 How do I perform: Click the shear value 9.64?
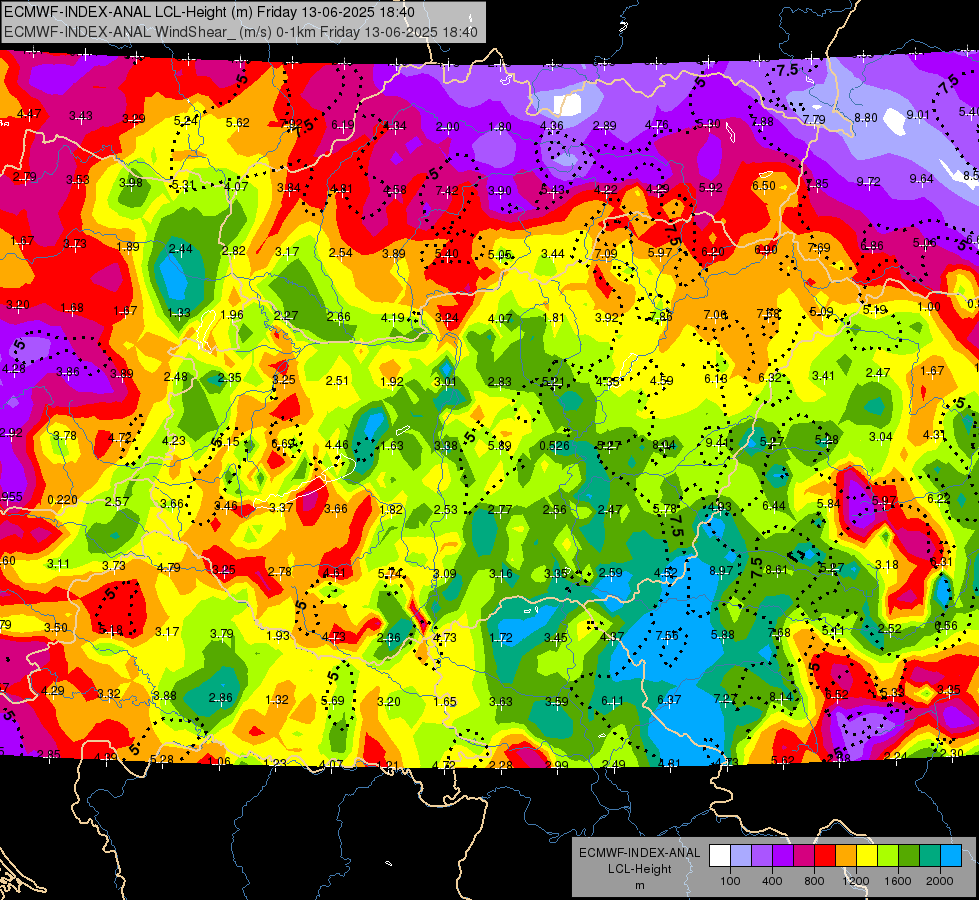click(922, 179)
